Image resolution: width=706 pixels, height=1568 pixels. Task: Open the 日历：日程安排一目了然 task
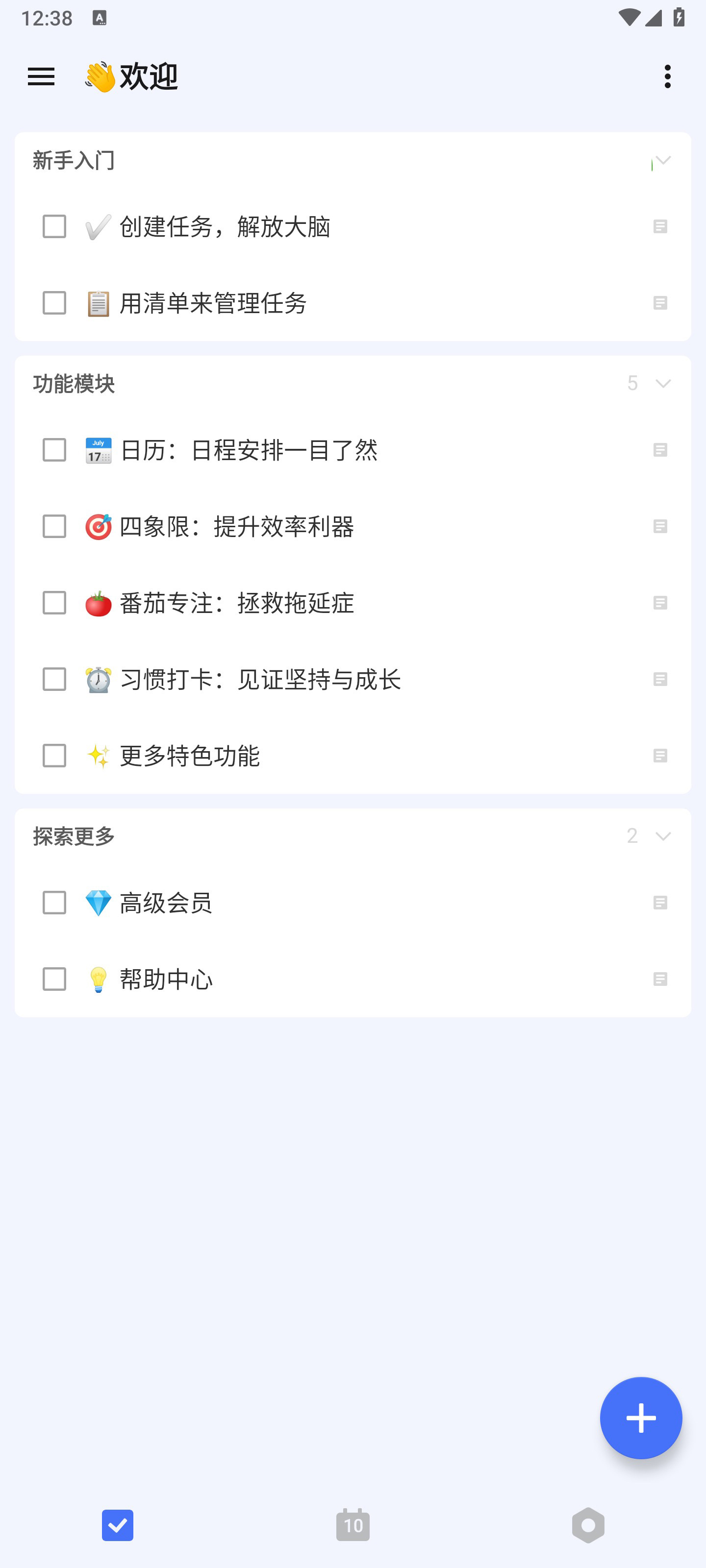point(353,450)
